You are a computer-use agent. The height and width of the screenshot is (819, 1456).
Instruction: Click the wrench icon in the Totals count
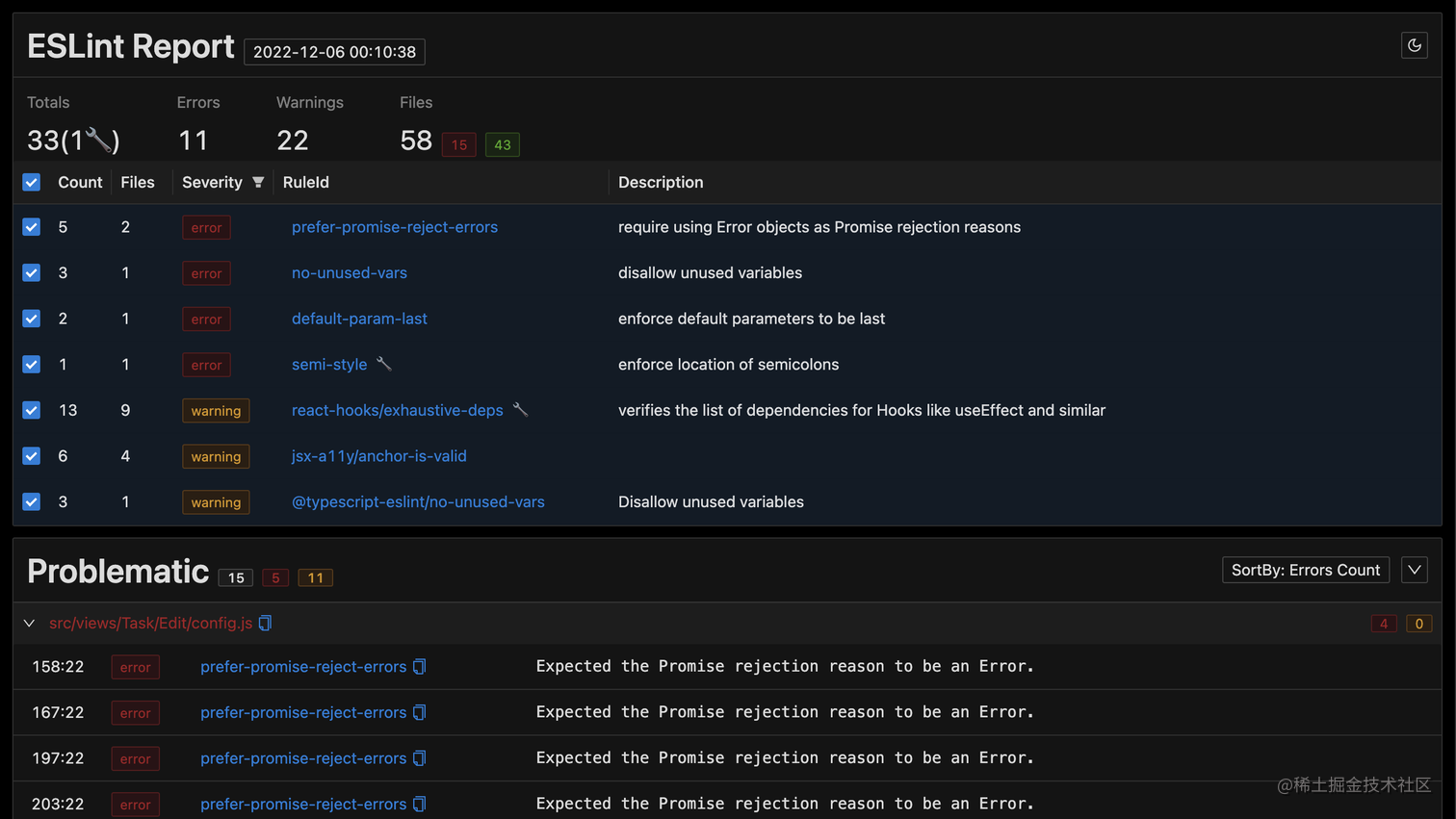96,138
